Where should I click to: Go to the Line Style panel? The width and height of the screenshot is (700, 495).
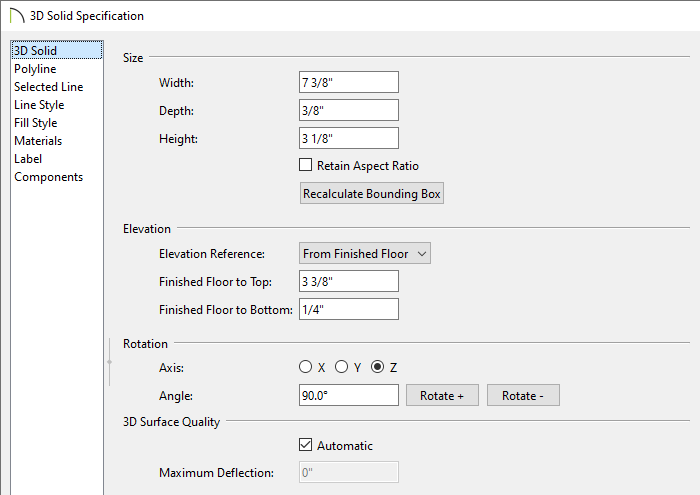click(39, 105)
